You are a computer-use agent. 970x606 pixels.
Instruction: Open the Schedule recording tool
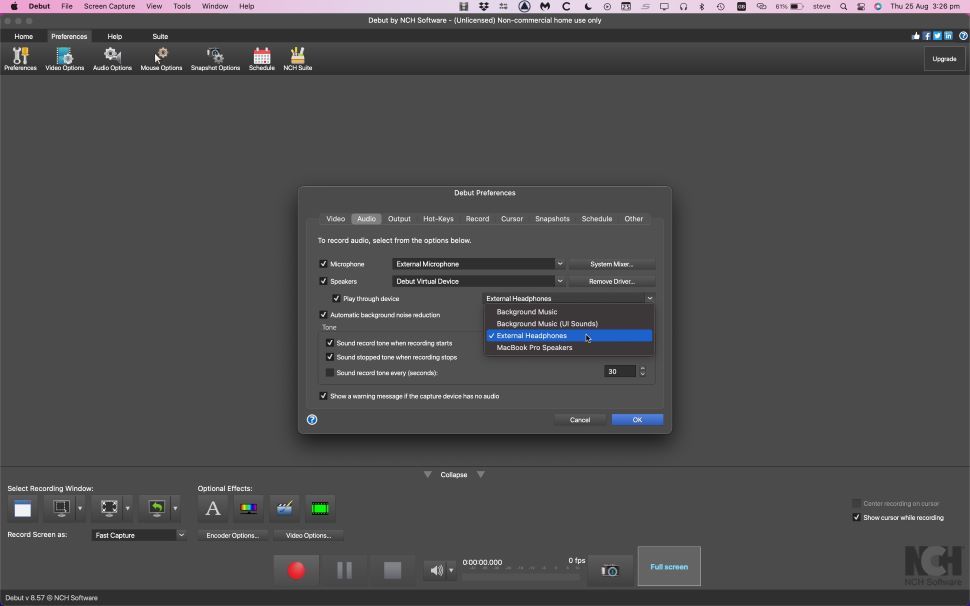pos(262,57)
